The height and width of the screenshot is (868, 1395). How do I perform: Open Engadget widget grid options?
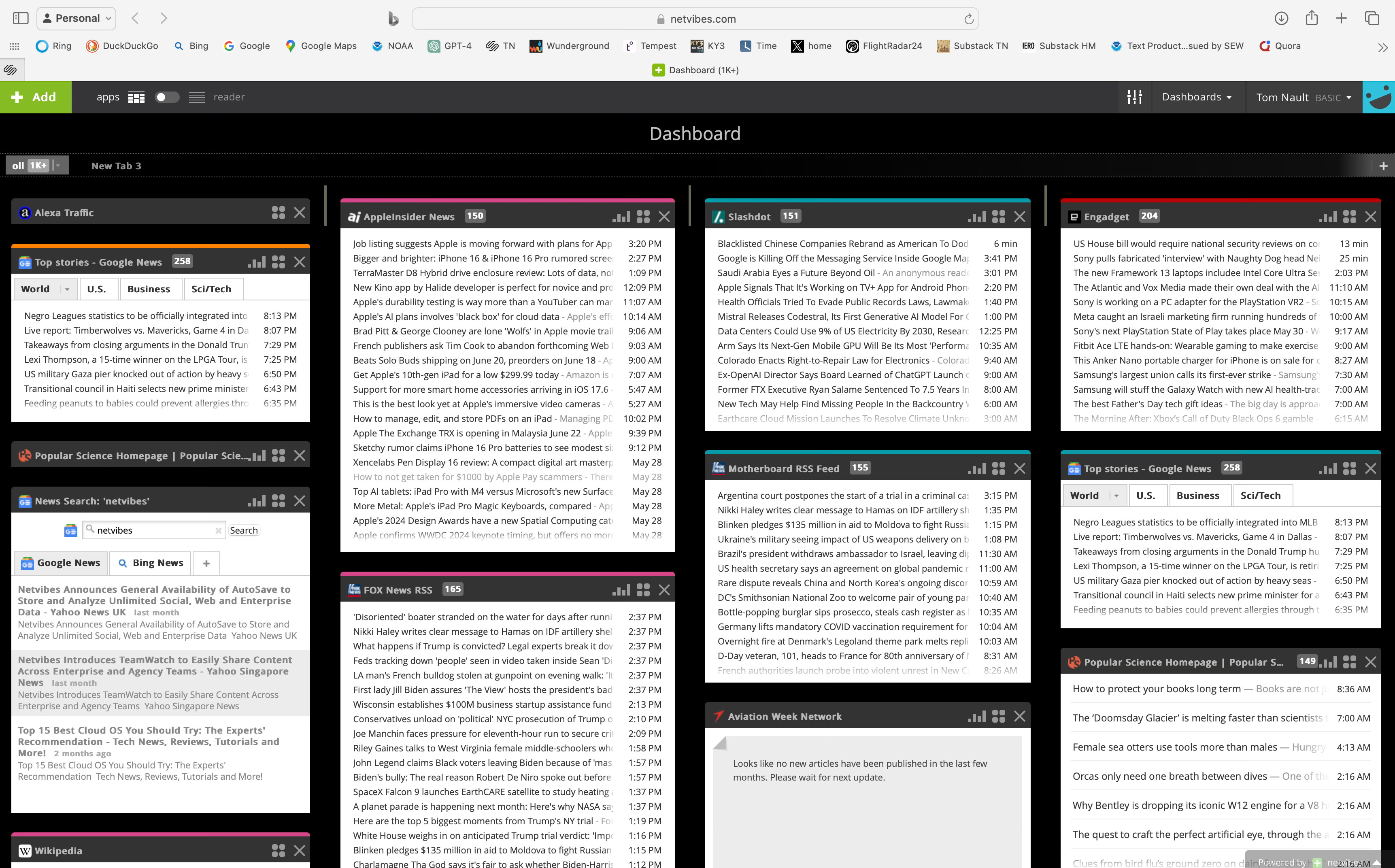[1350, 217]
